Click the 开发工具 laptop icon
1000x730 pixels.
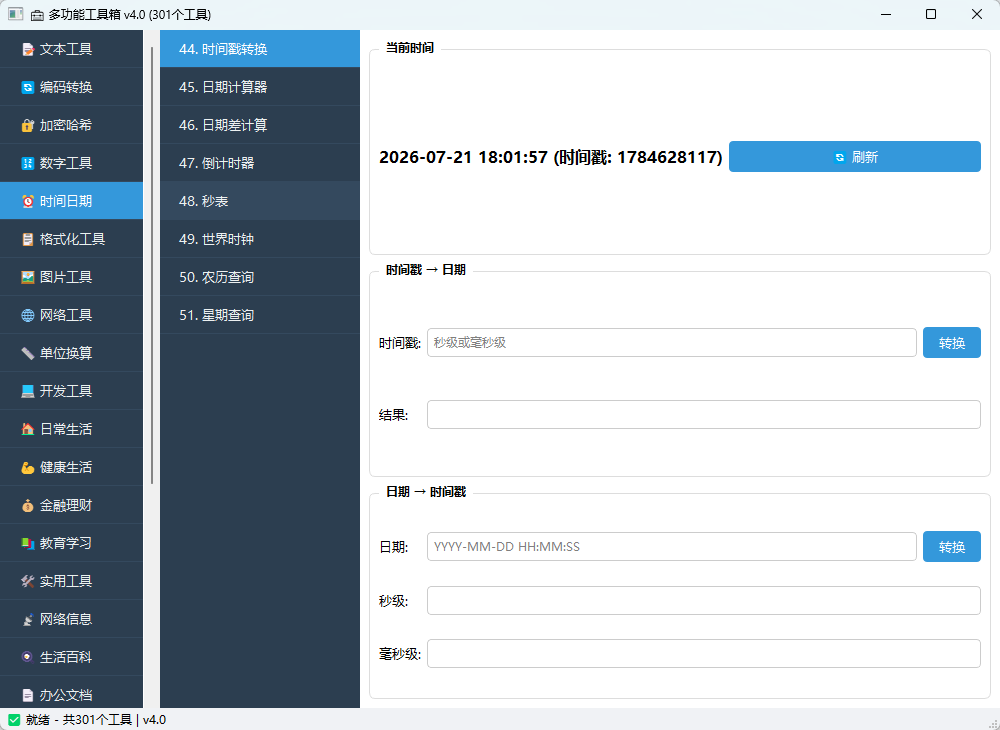click(27, 391)
